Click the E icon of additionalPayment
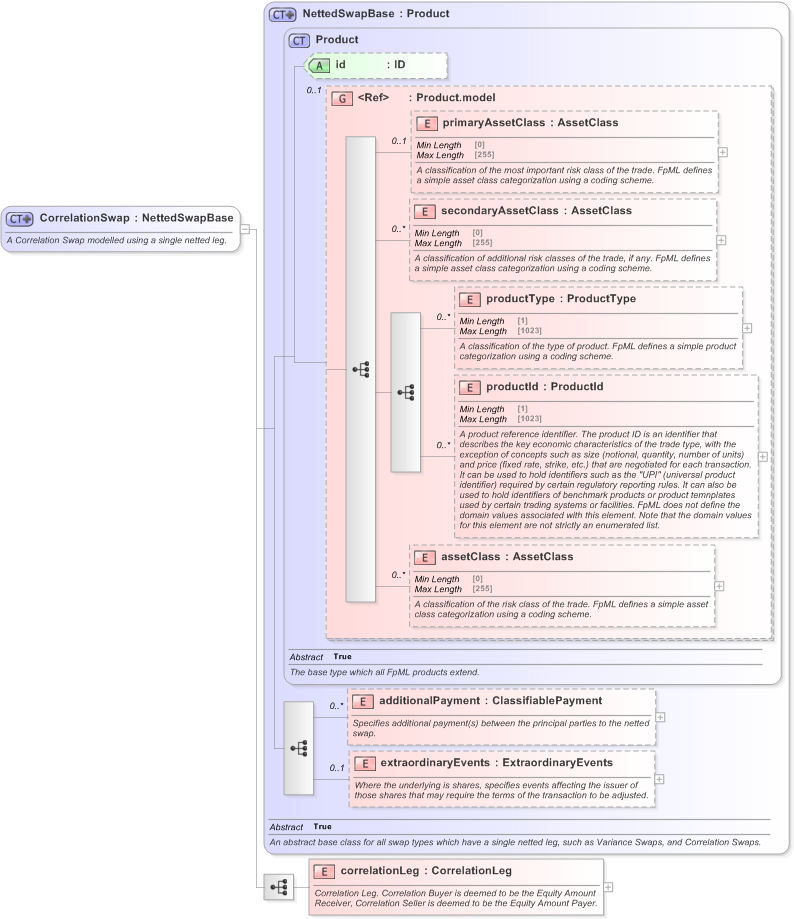 [363, 702]
